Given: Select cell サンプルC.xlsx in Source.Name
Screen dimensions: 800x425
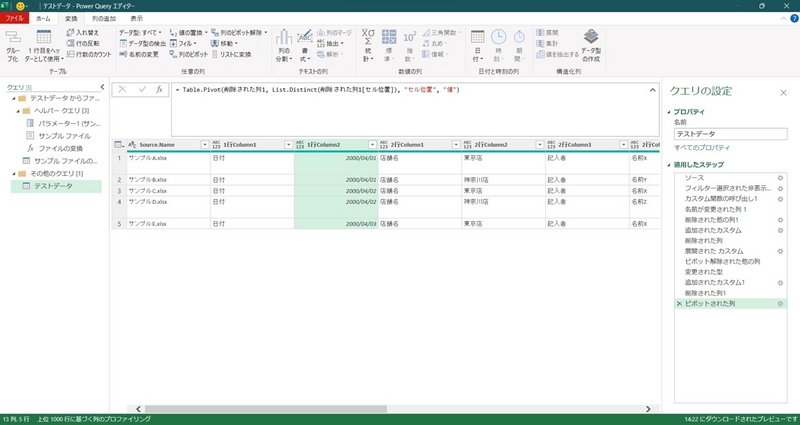Looking at the screenshot, I should point(168,191).
